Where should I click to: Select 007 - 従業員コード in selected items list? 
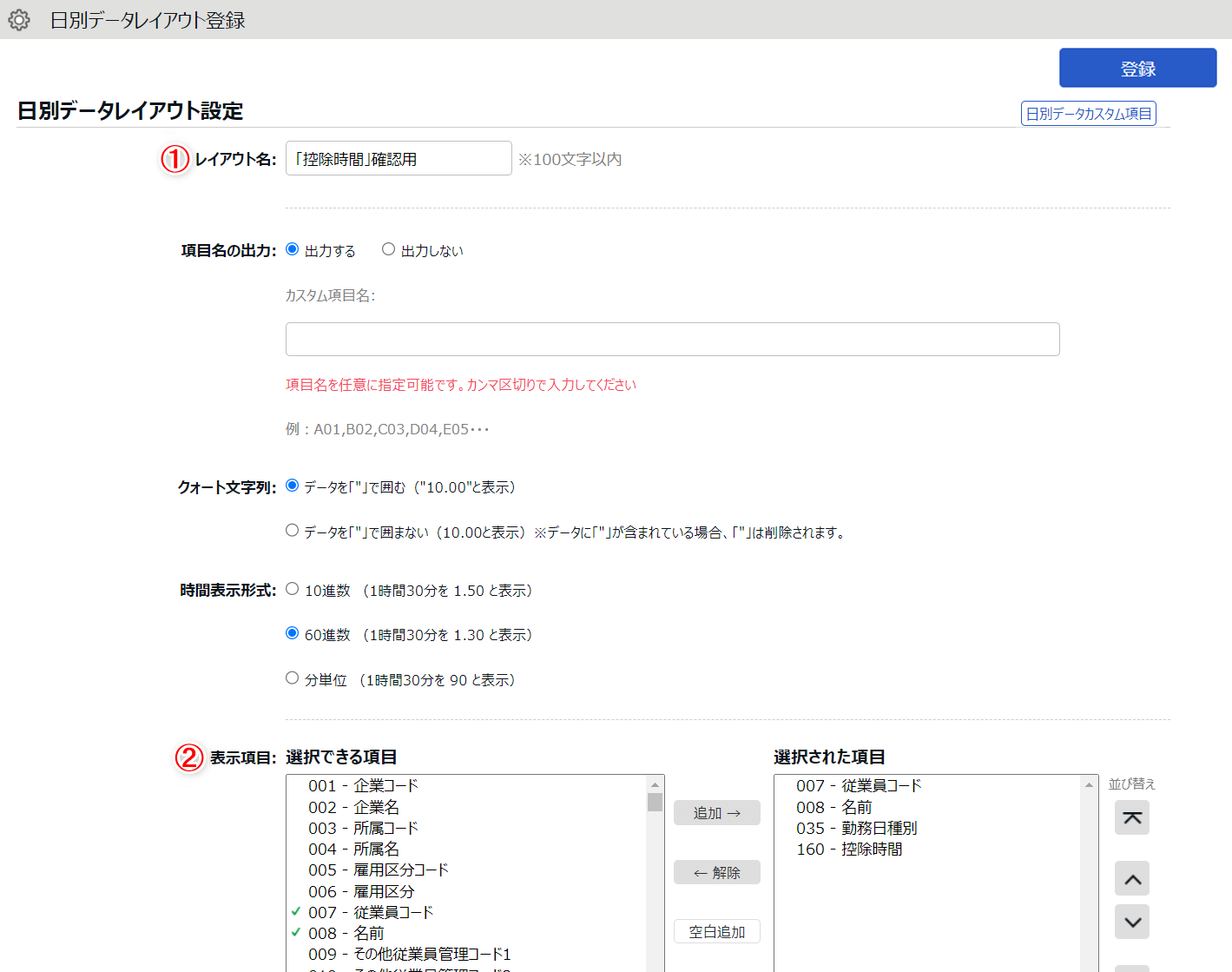coord(927,785)
